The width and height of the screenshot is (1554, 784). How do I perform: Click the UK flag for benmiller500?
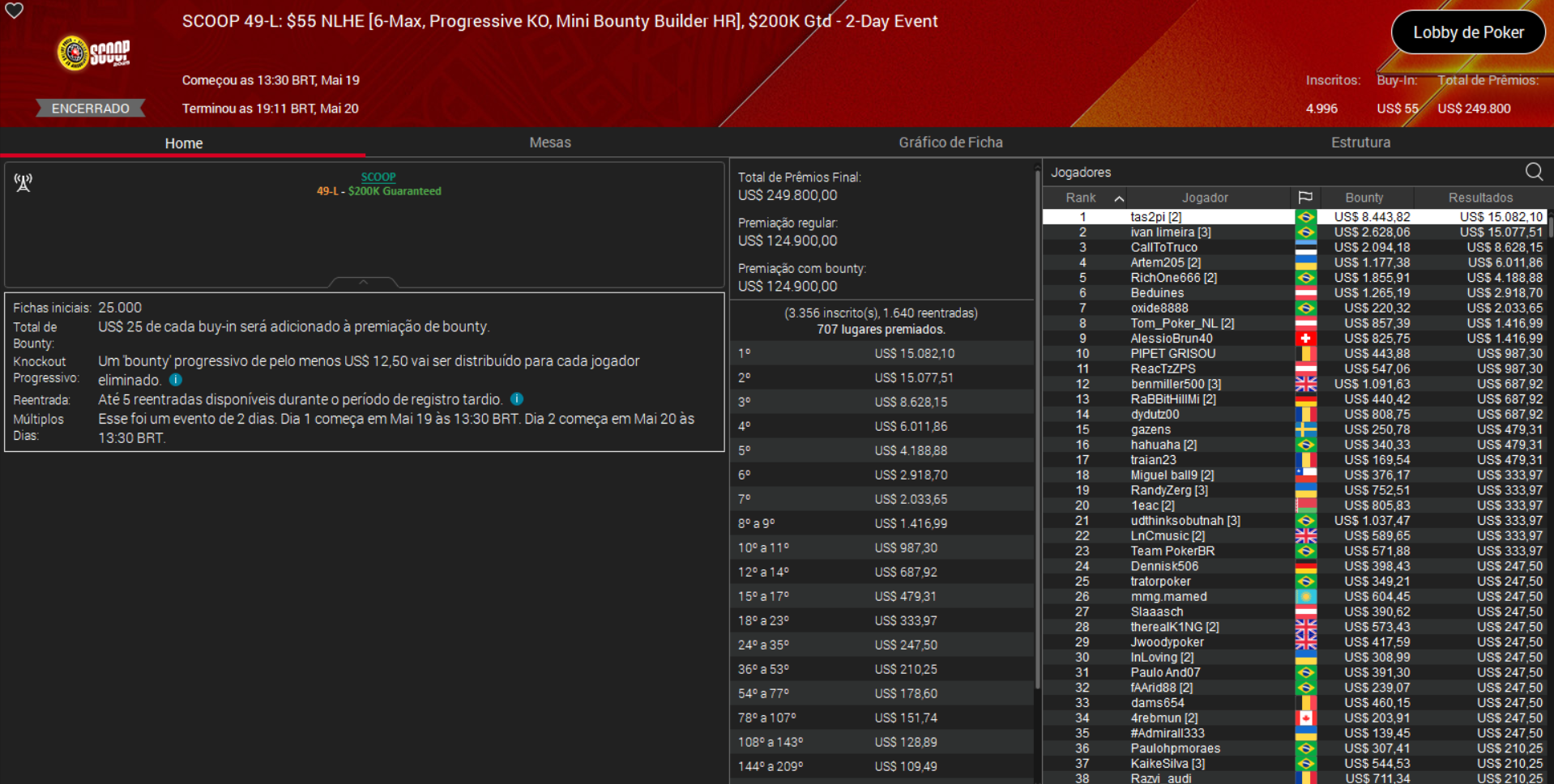1305,384
